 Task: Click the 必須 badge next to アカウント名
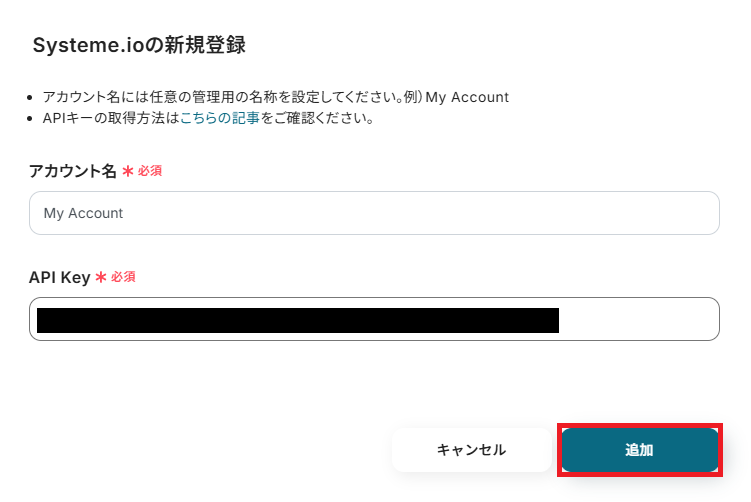tap(150, 171)
